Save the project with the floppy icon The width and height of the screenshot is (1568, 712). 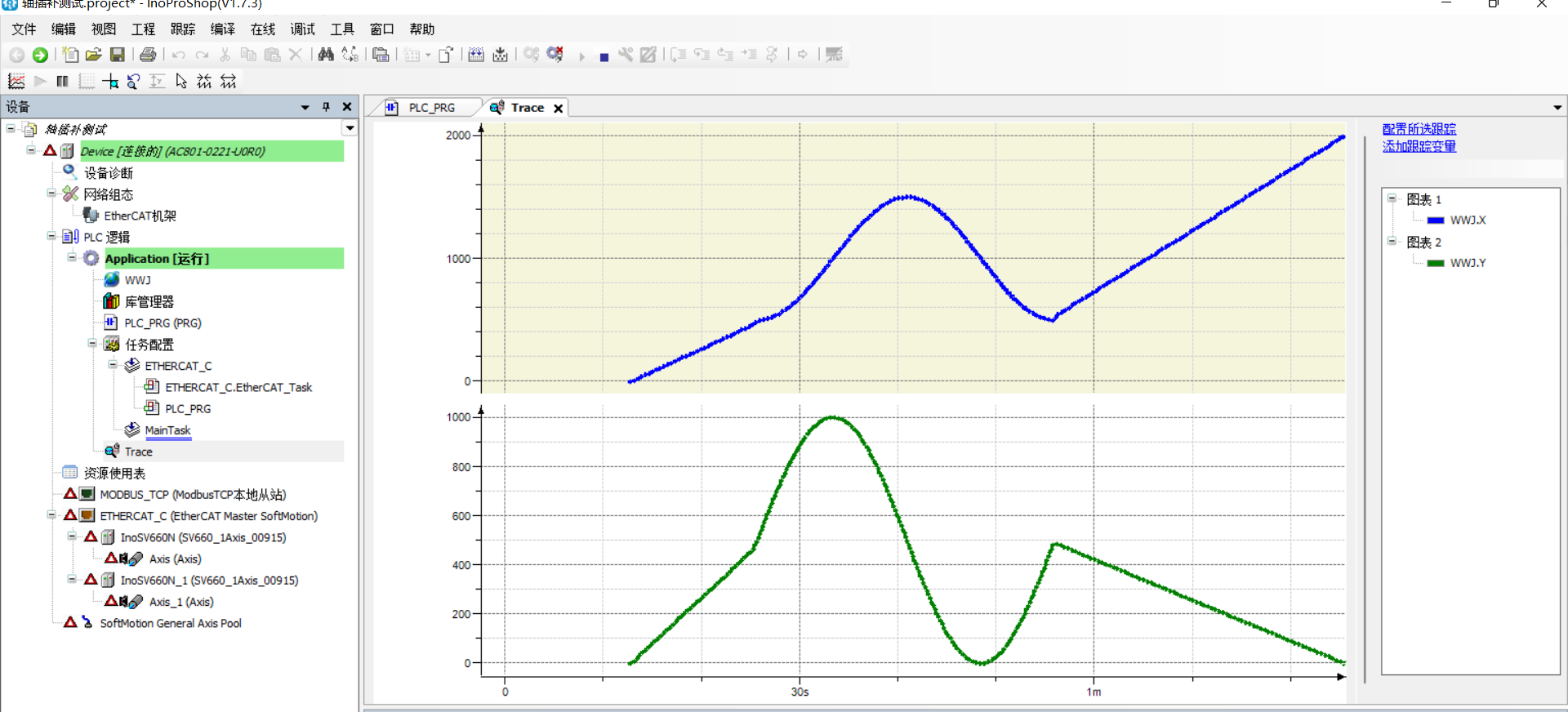[x=118, y=55]
